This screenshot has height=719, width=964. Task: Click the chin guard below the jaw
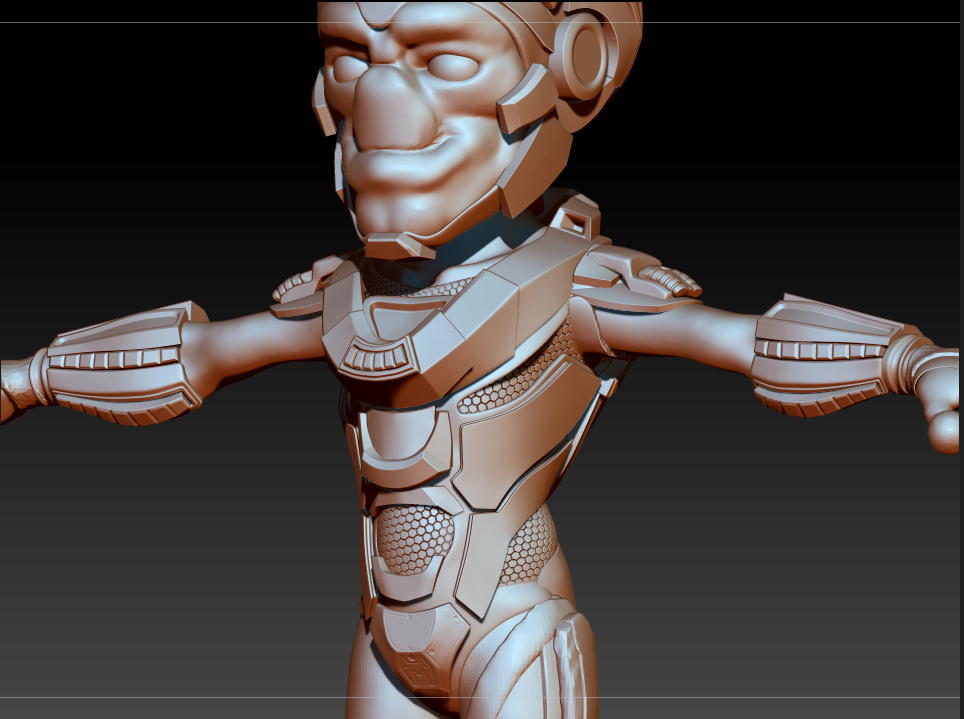(400, 246)
